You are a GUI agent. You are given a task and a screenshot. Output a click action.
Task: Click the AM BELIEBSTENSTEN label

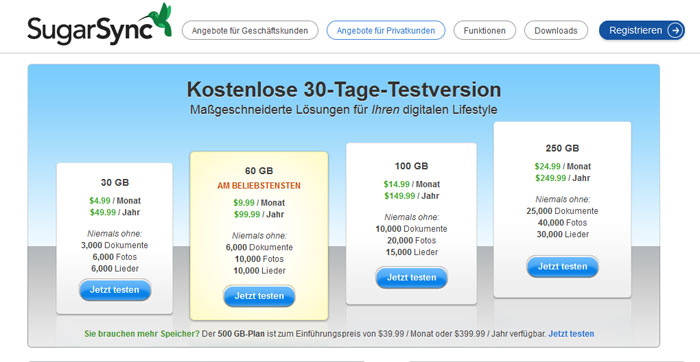(259, 186)
